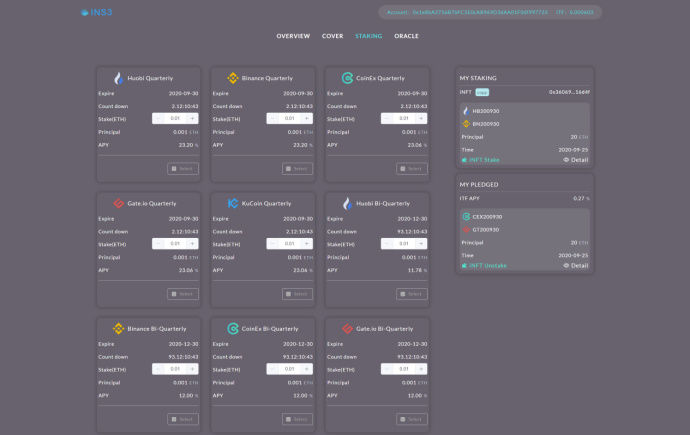Open the OVERVIEW tab

[x=293, y=36]
